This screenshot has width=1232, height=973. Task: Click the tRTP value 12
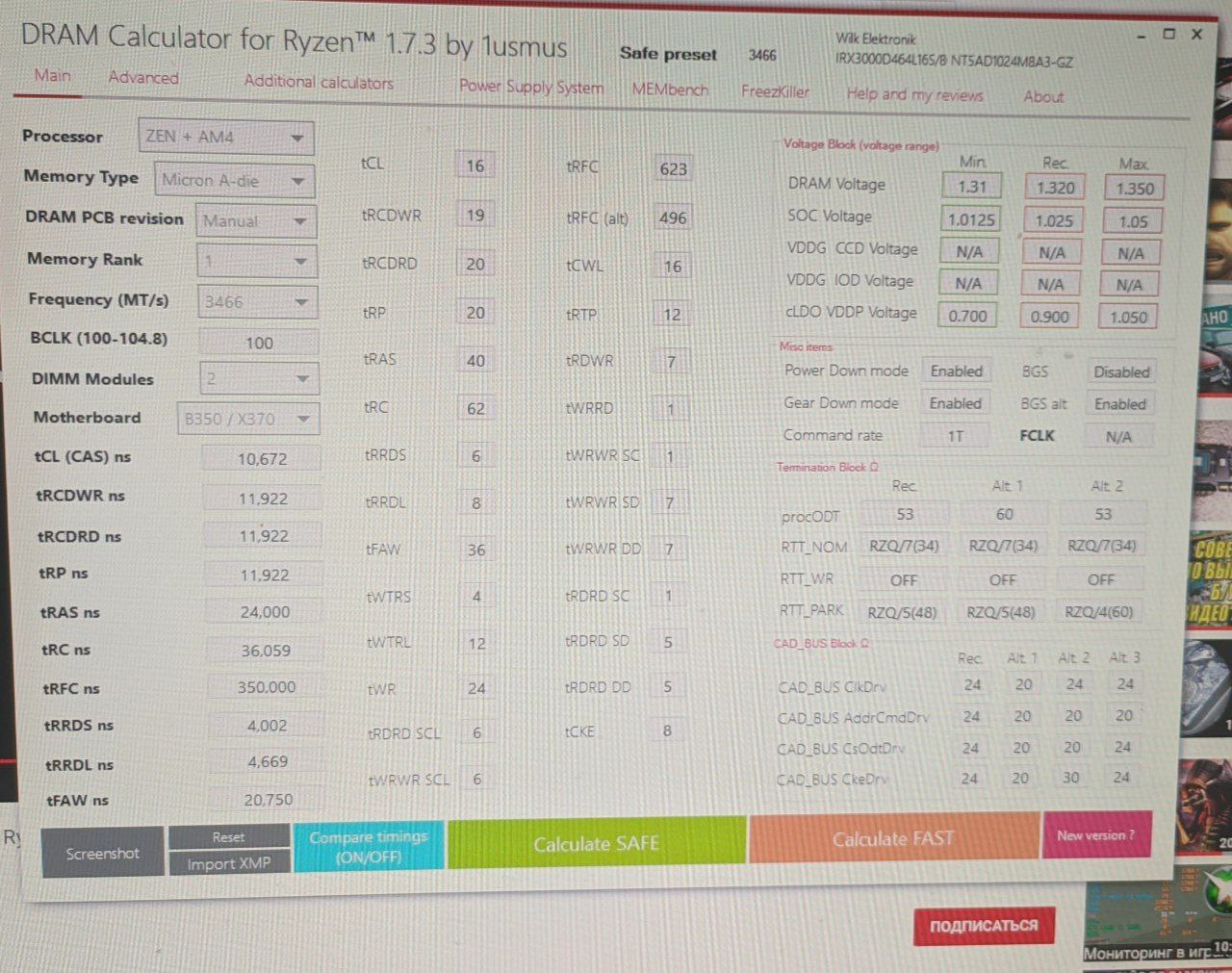[x=672, y=314]
